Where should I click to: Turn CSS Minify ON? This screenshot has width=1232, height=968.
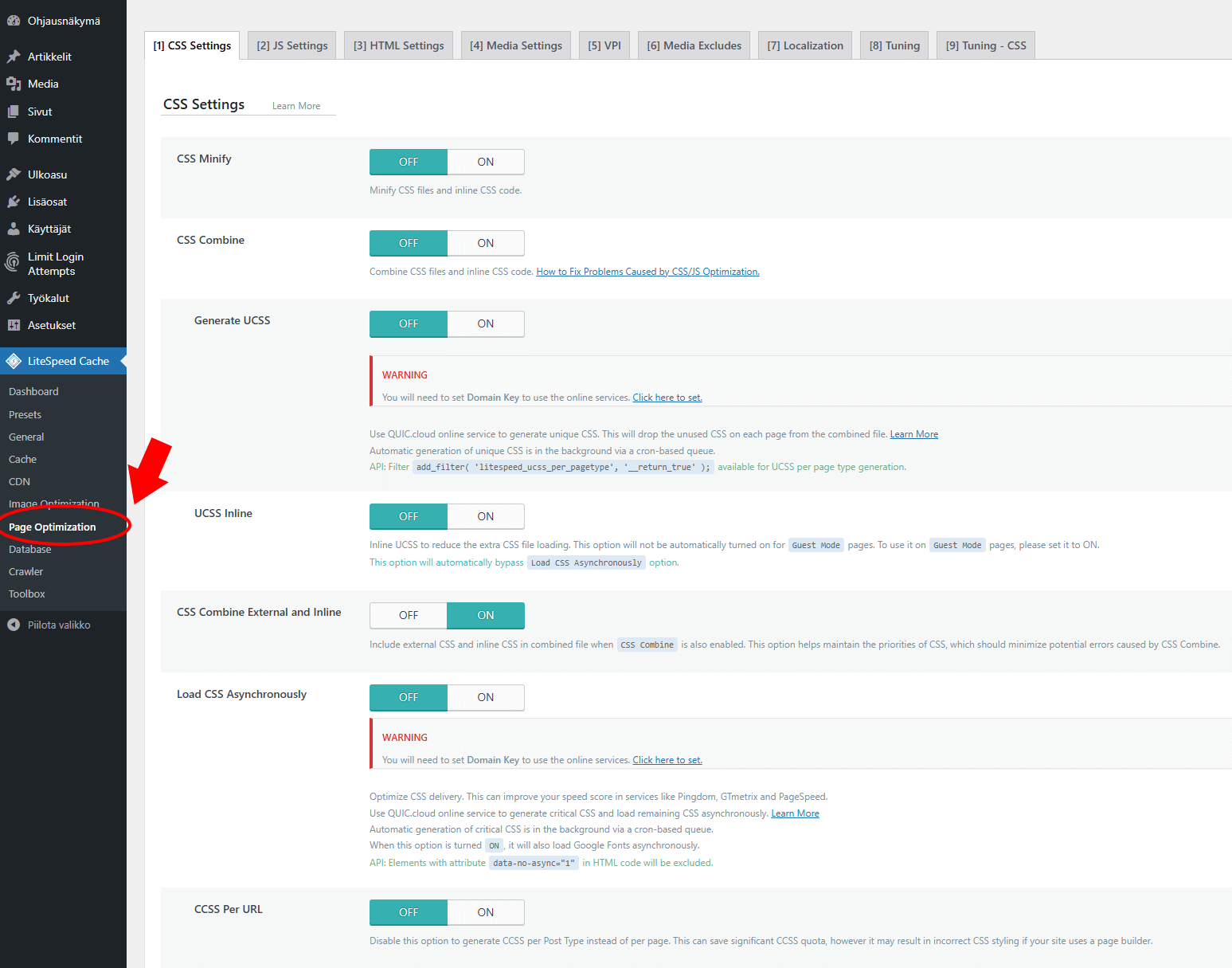point(486,162)
